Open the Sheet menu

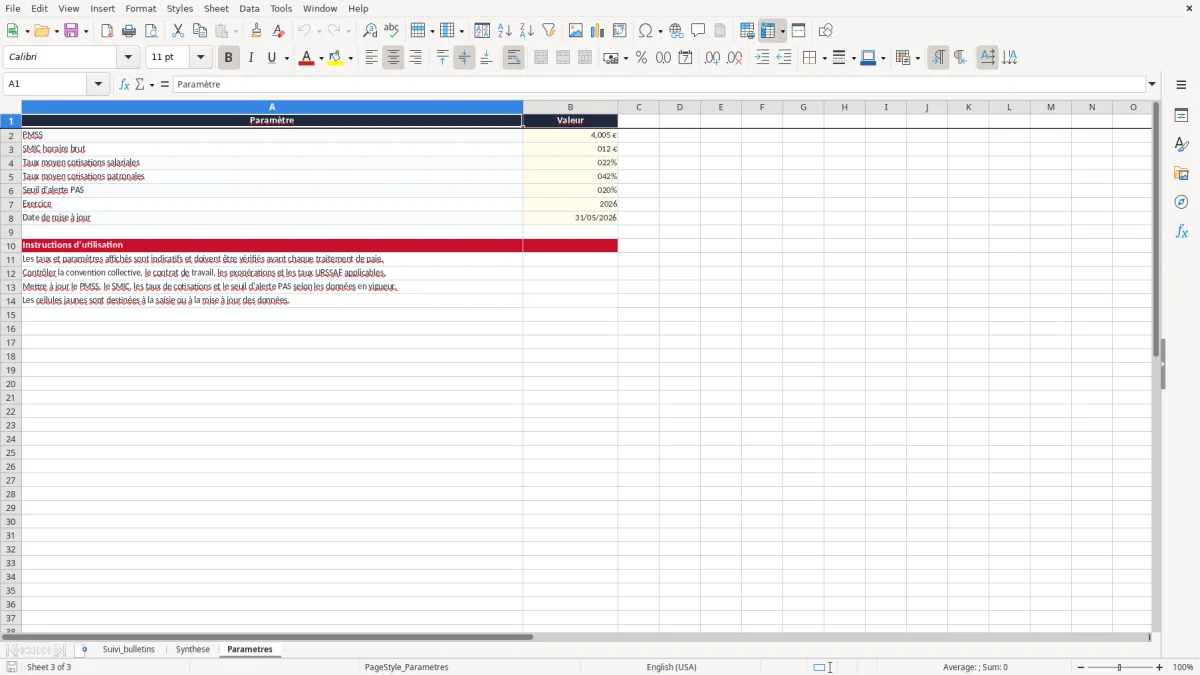click(216, 8)
